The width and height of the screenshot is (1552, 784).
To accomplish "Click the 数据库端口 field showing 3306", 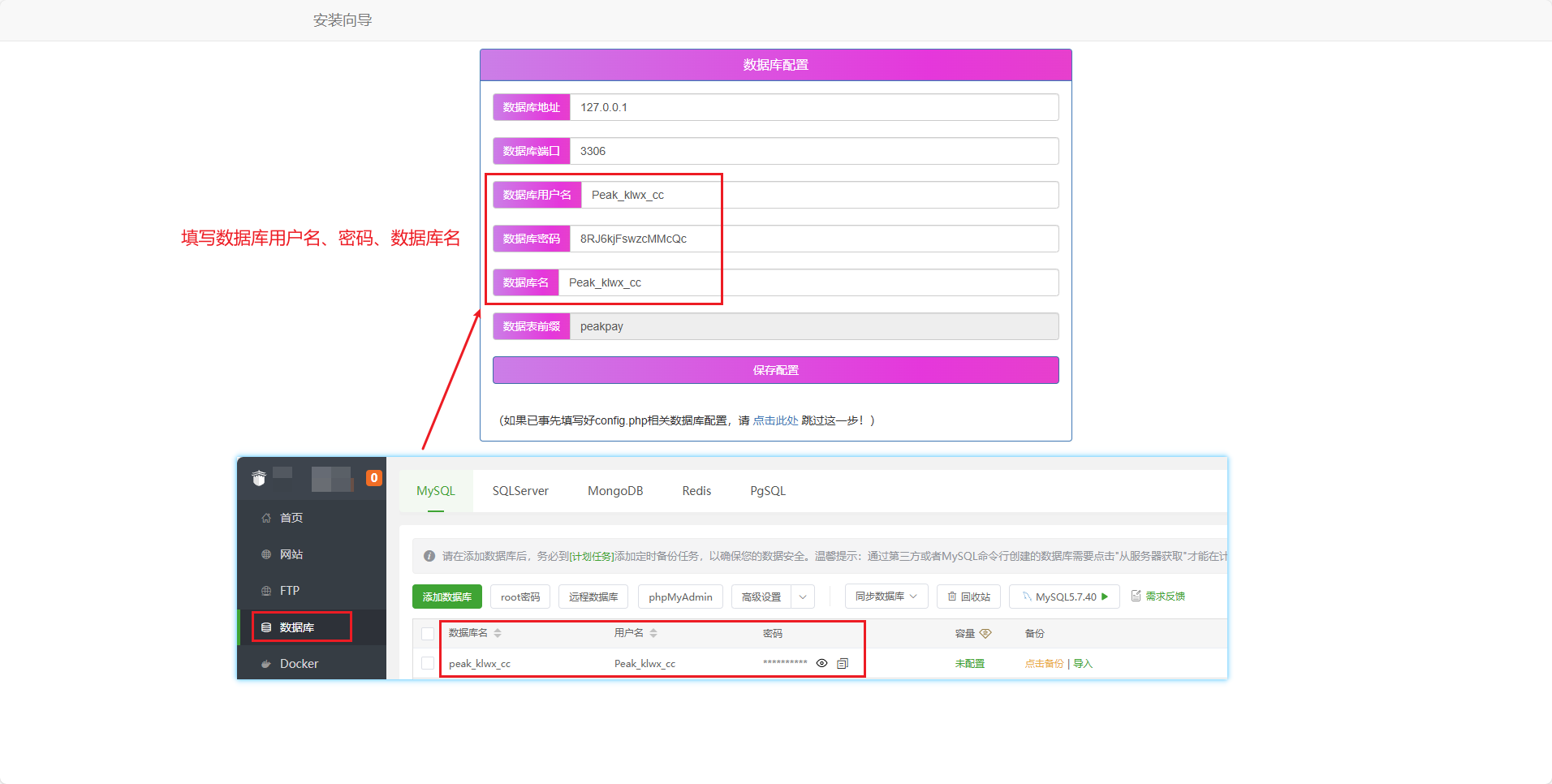I will (814, 151).
